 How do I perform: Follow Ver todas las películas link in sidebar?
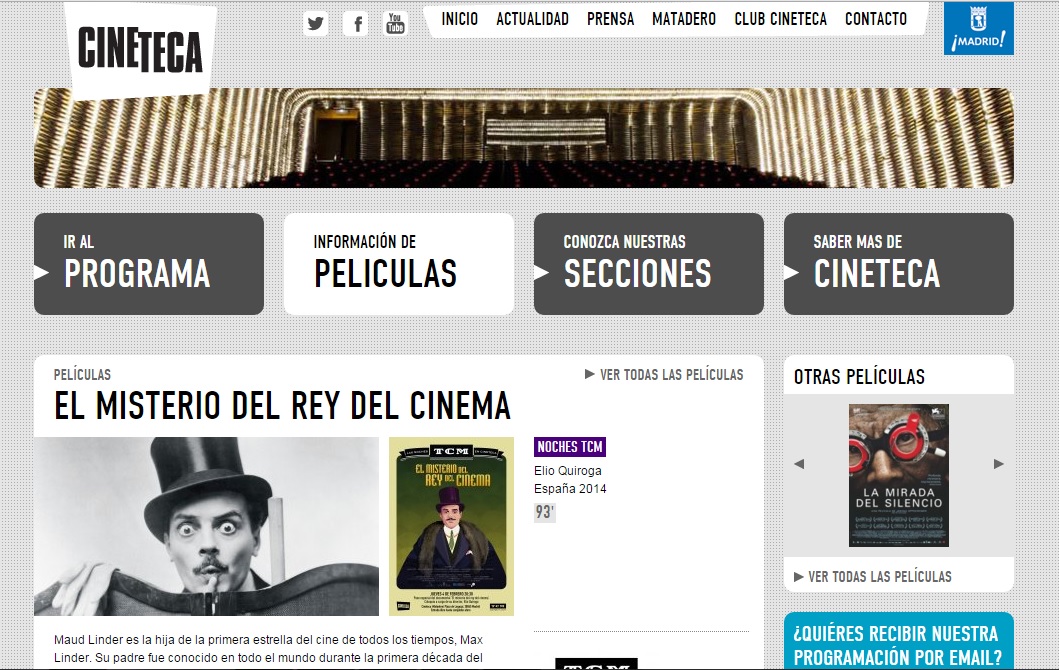pyautogui.click(x=873, y=576)
